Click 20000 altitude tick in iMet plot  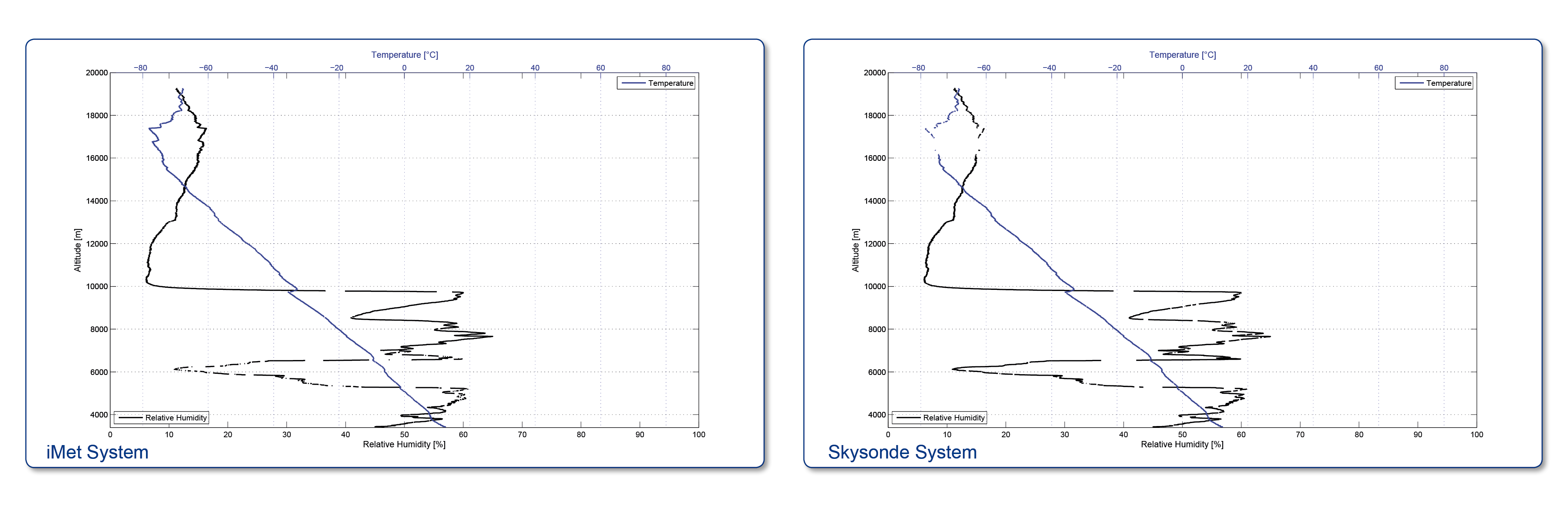pos(97,73)
